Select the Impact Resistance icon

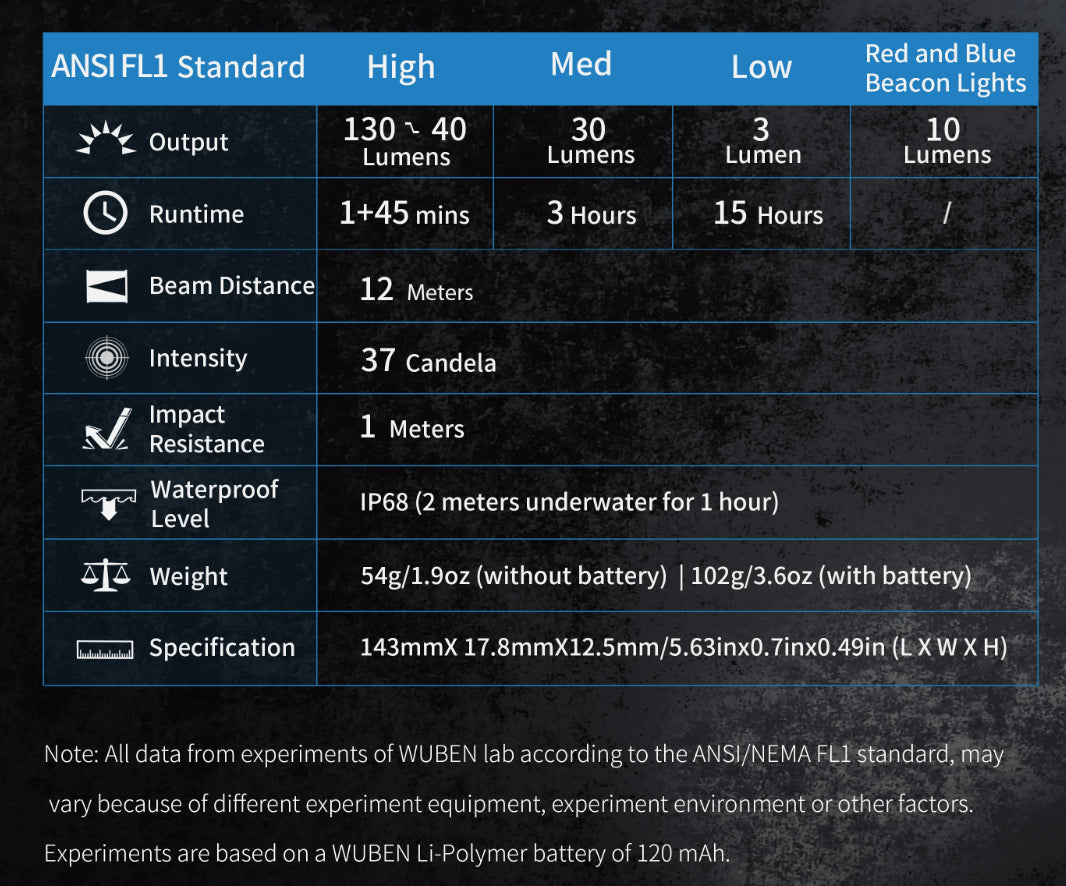[105, 430]
